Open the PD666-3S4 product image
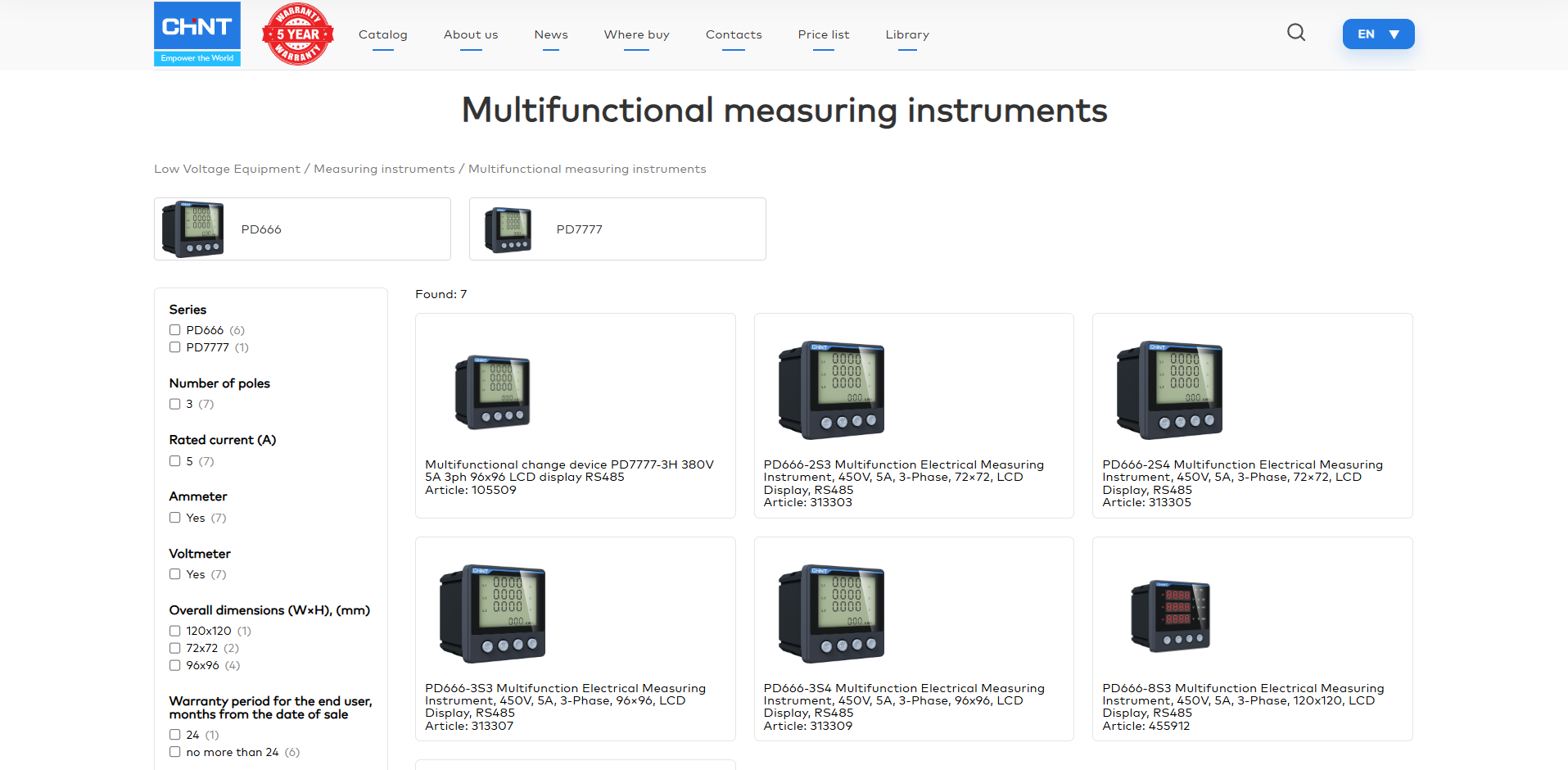Image resolution: width=1568 pixels, height=770 pixels. tap(831, 614)
